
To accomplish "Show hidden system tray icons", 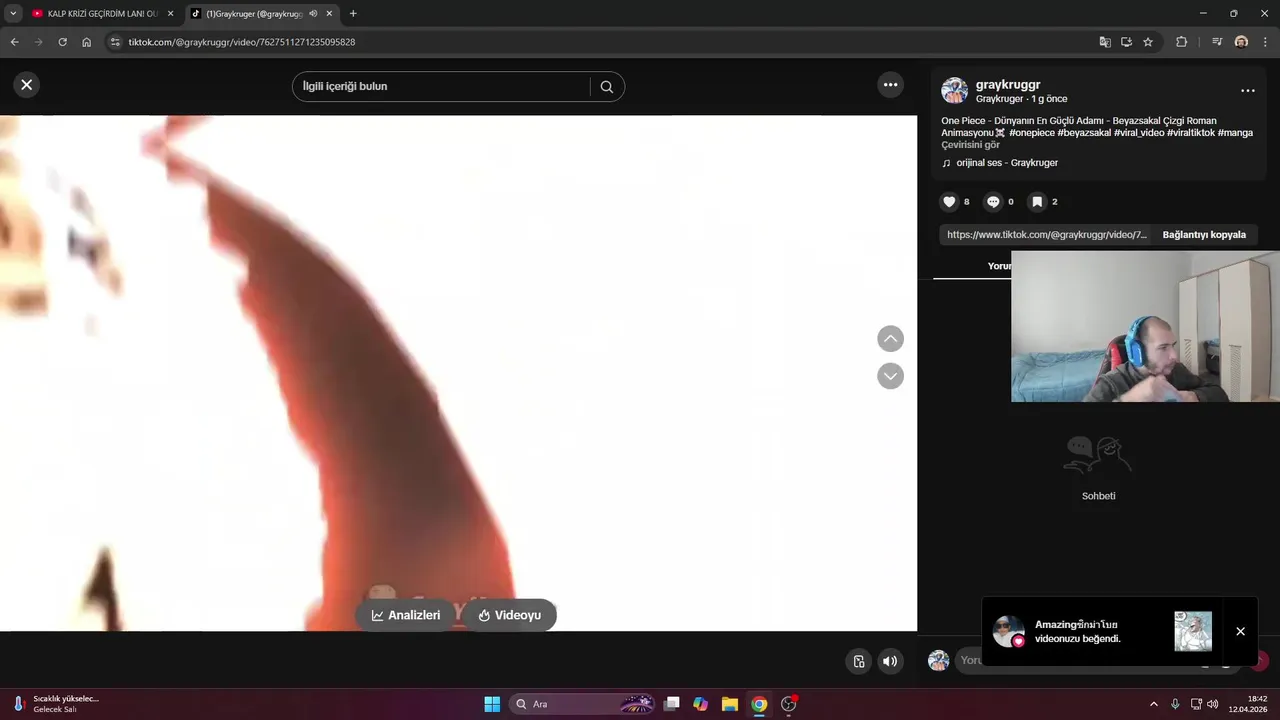I will pyautogui.click(x=1153, y=704).
